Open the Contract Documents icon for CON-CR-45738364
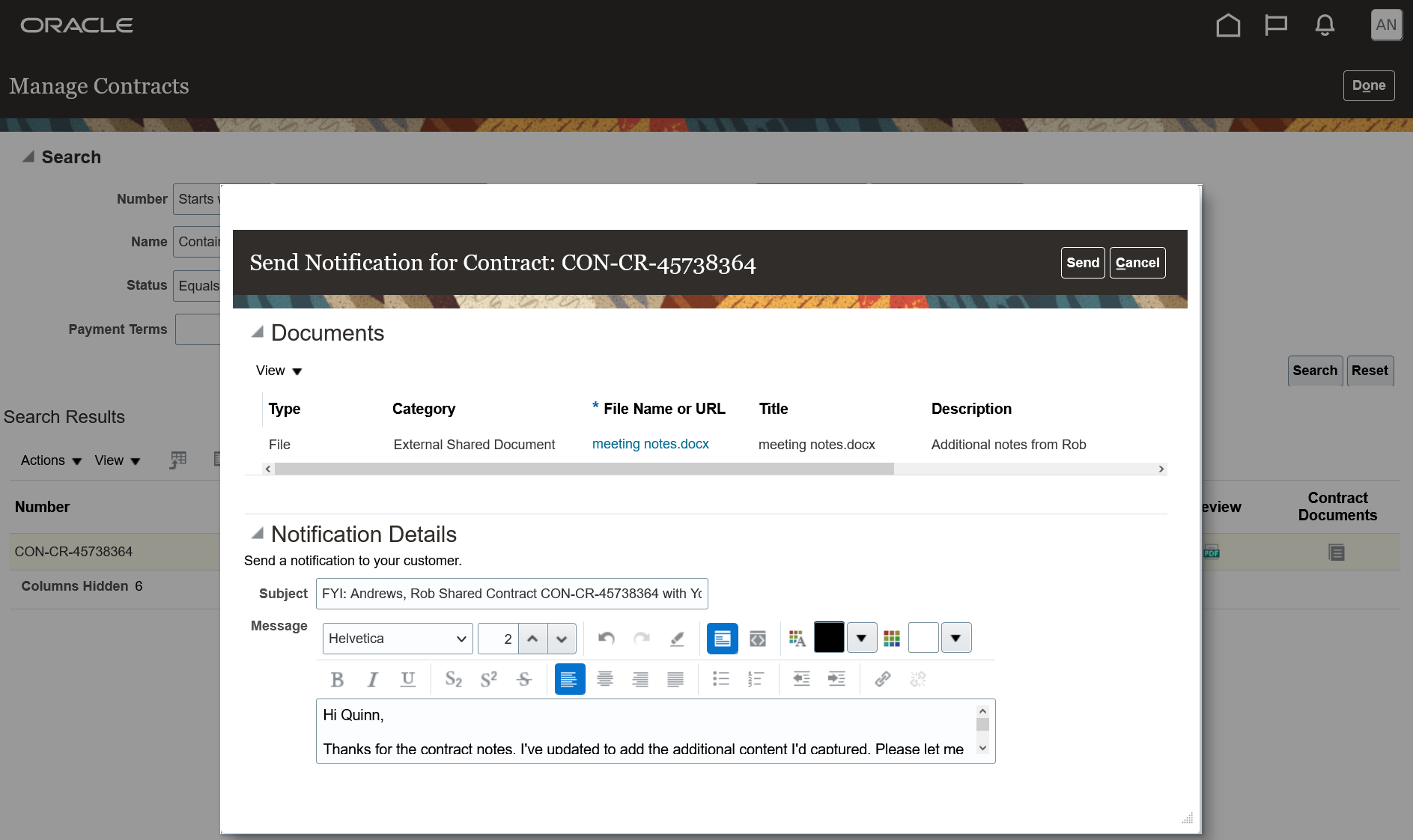Image resolution: width=1413 pixels, height=840 pixels. pos(1337,553)
